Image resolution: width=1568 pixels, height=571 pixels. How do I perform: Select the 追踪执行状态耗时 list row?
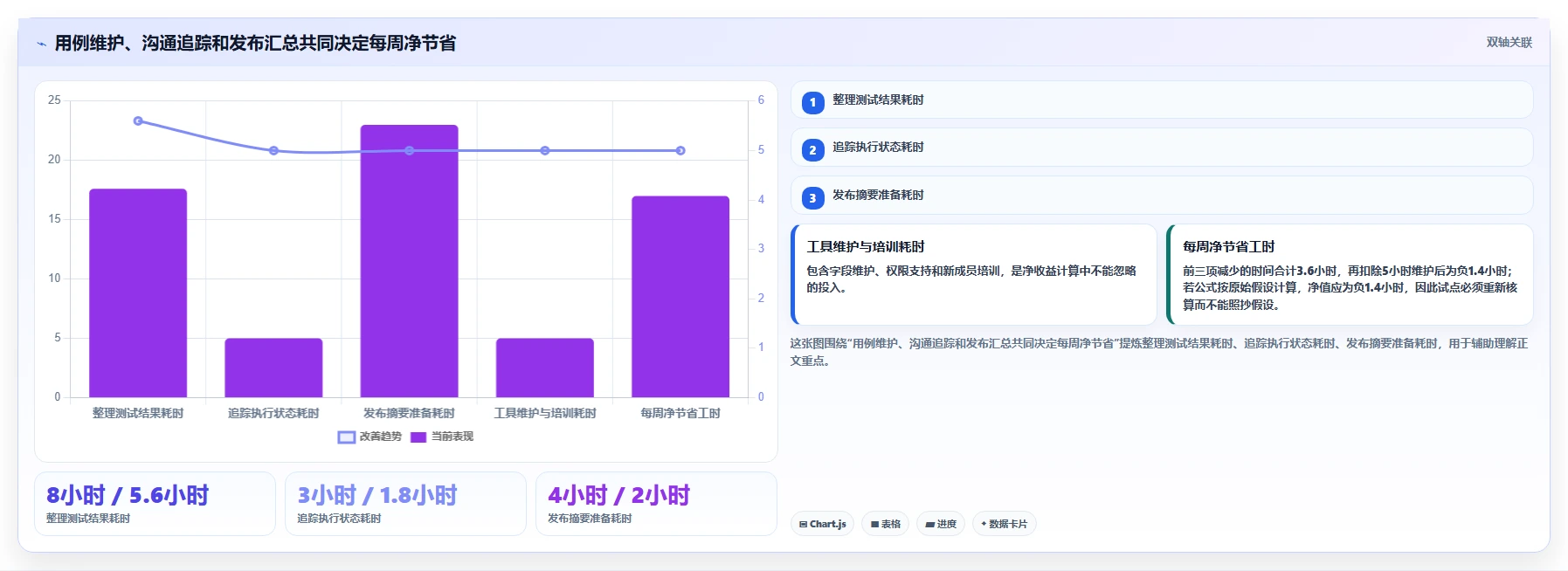point(1161,147)
